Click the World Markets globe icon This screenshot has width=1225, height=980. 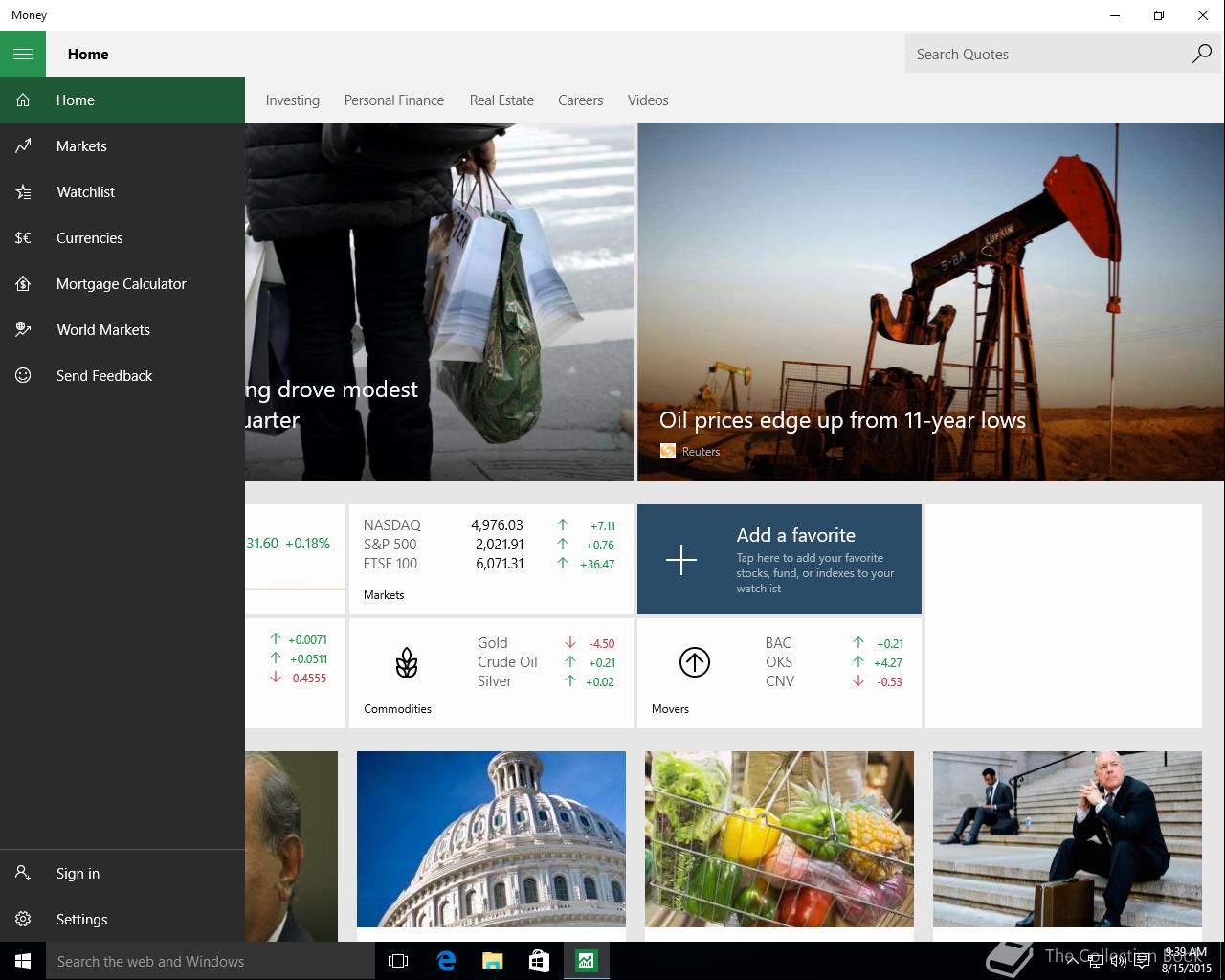pos(23,329)
